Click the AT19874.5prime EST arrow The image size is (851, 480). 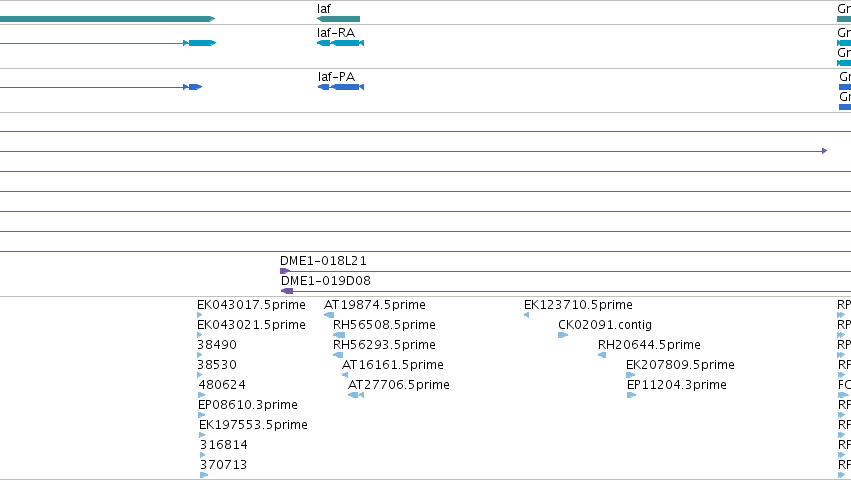click(x=329, y=315)
